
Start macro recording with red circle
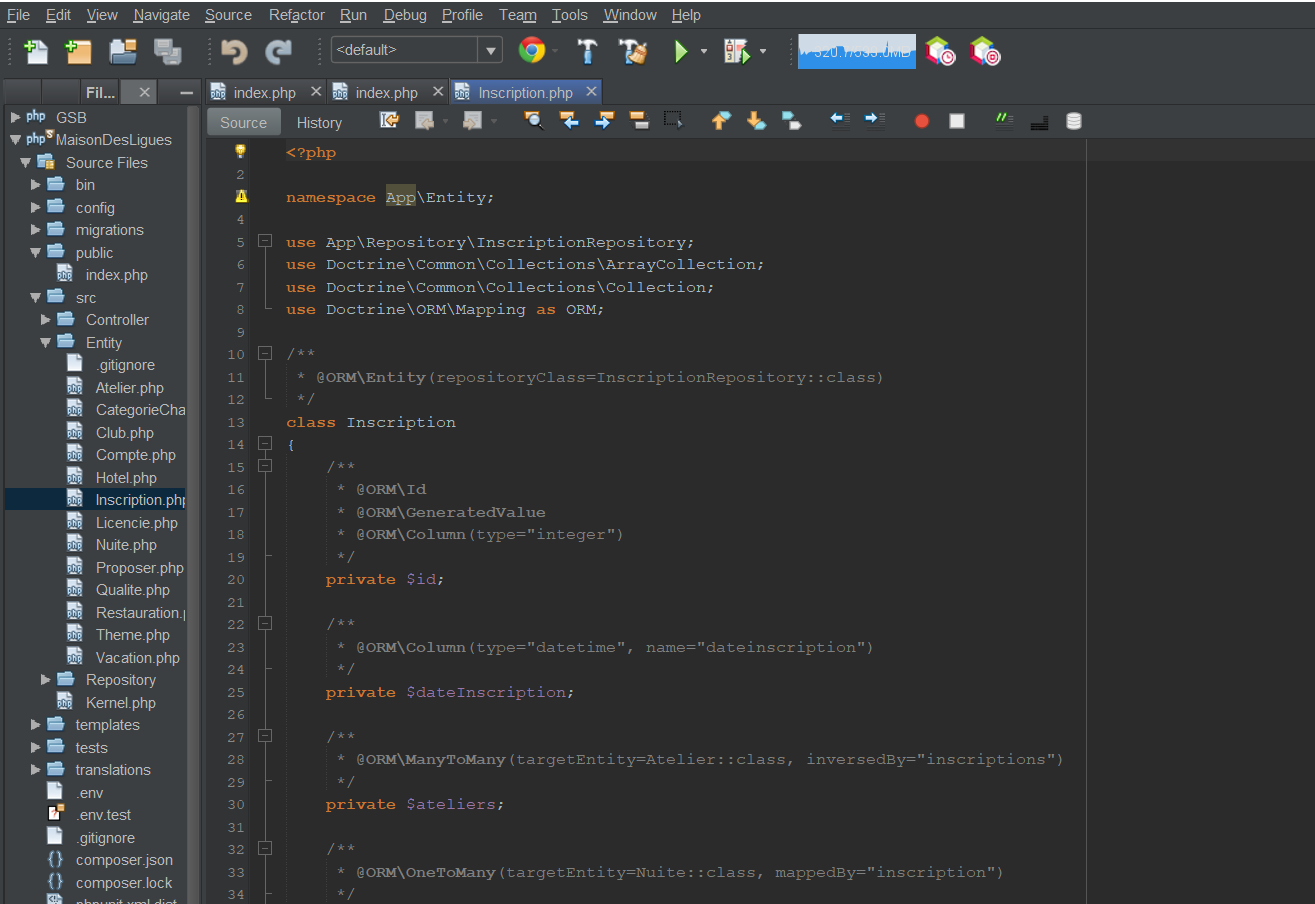point(922,121)
